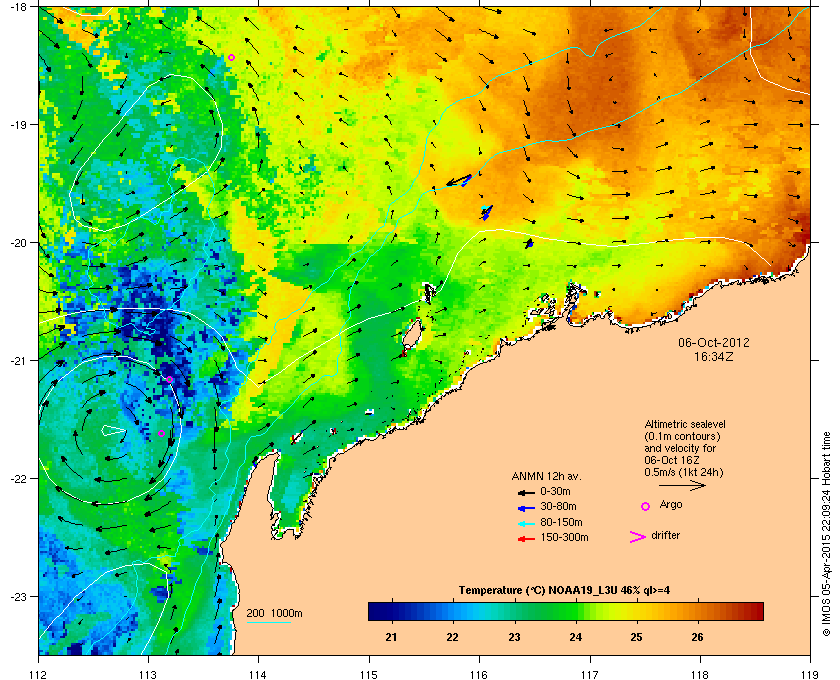Screen dimensions: 840x680
Task: Click the '200 1000m' isobath label
Action: [275, 613]
